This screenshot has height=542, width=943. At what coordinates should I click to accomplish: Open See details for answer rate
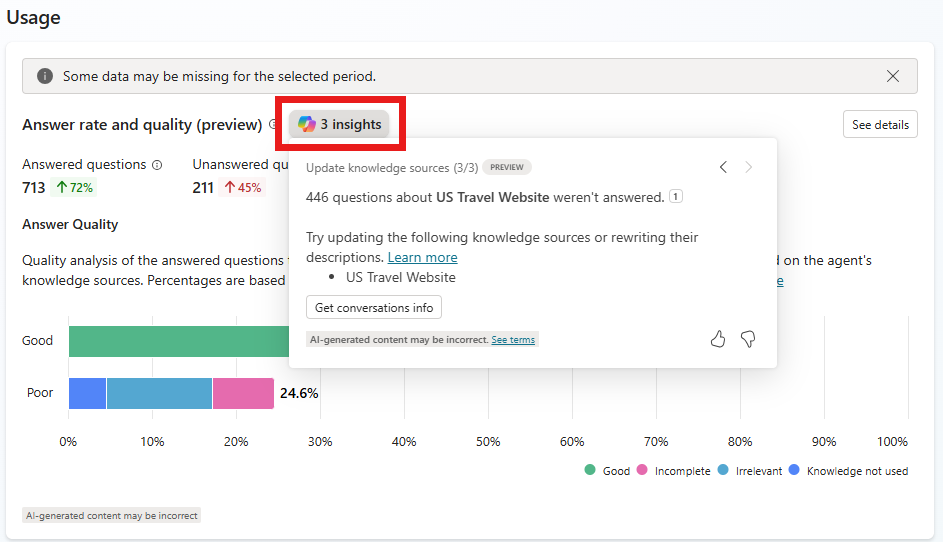880,125
